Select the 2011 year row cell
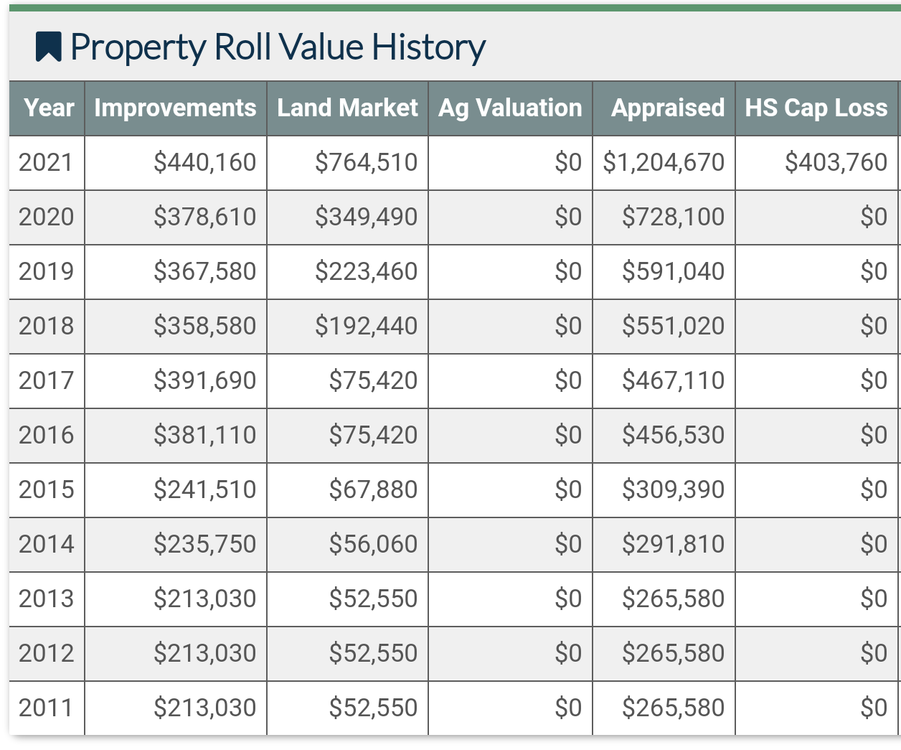This screenshot has width=901, height=750. pyautogui.click(x=46, y=708)
